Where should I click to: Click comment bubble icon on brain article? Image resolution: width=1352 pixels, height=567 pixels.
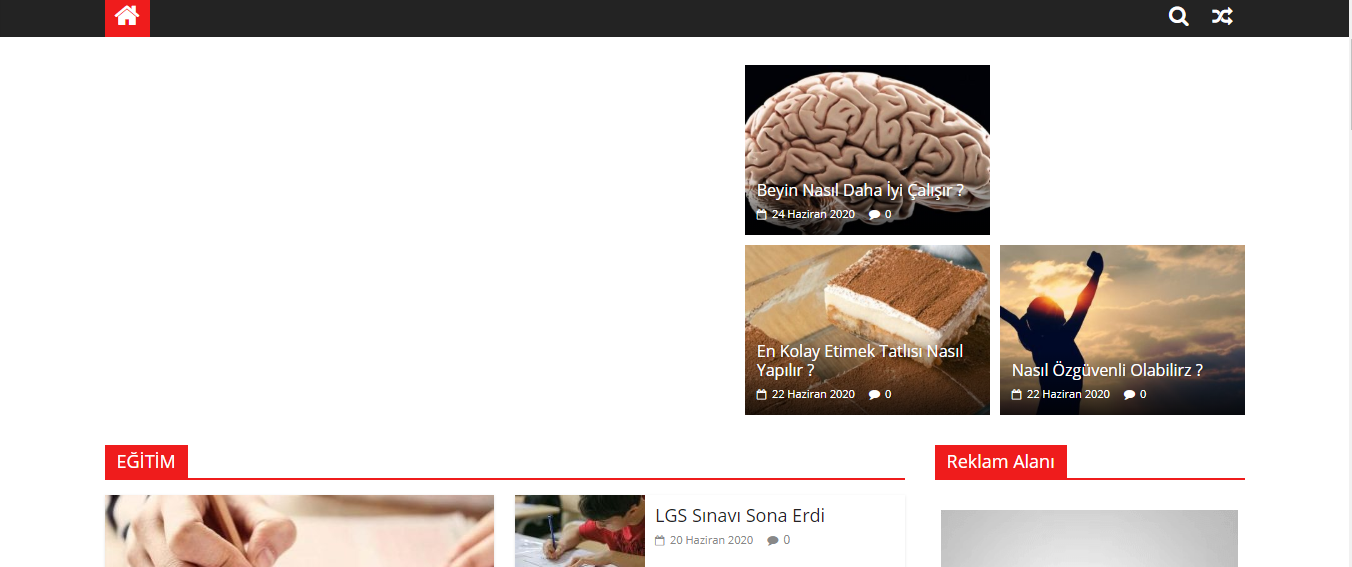874,214
